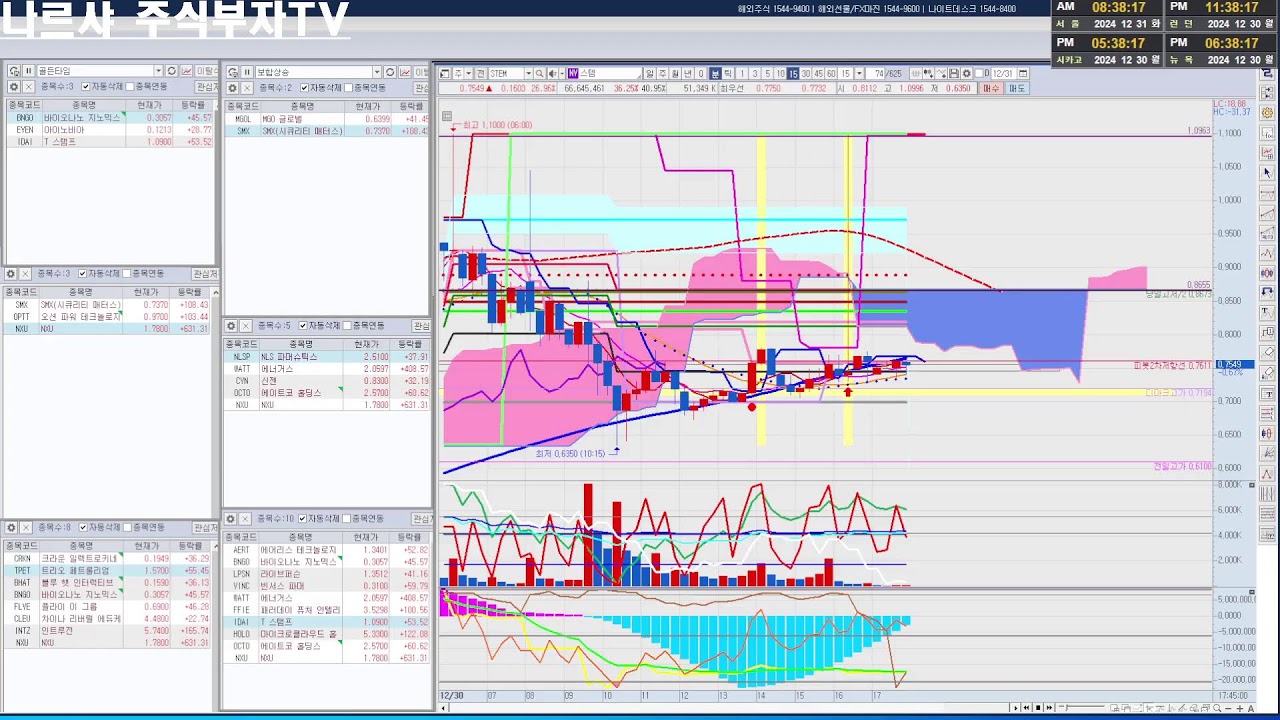
Task: Pause the 보합상승 watchlist updates
Action: [246, 72]
